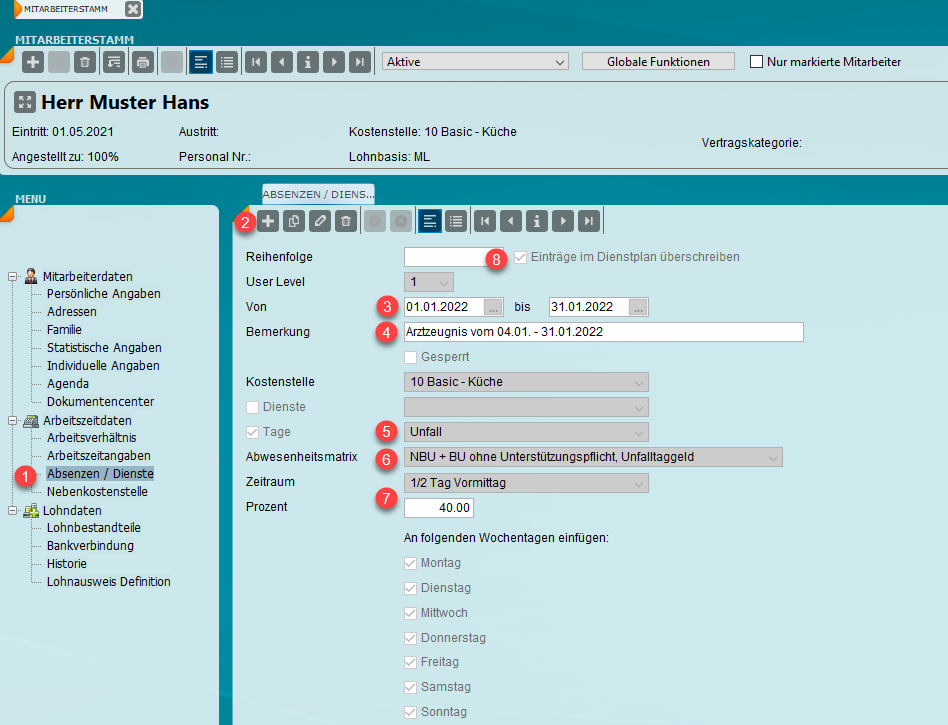This screenshot has height=725, width=948.
Task: Click into the Bemerkung text field
Action: (603, 332)
